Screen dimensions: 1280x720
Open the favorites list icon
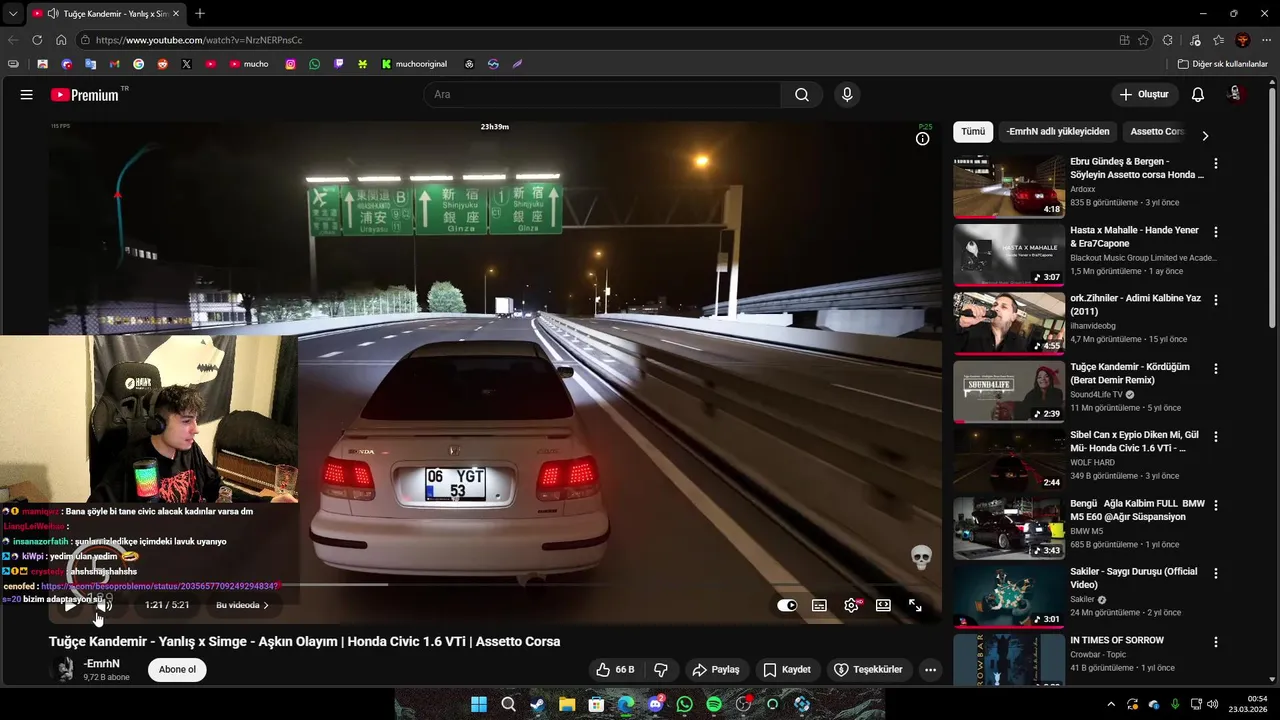point(1218,40)
